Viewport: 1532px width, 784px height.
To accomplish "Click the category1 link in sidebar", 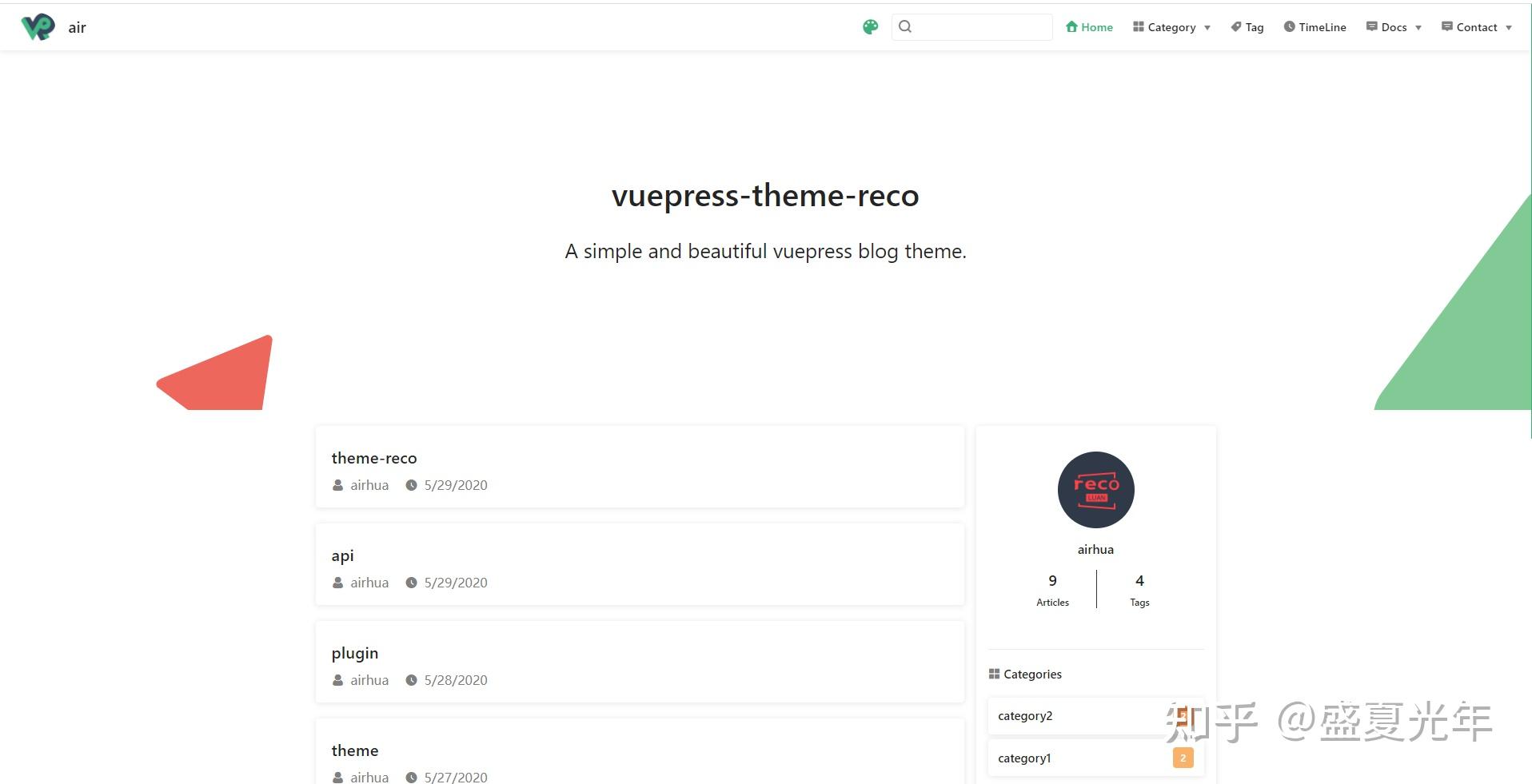I will coord(1024,758).
